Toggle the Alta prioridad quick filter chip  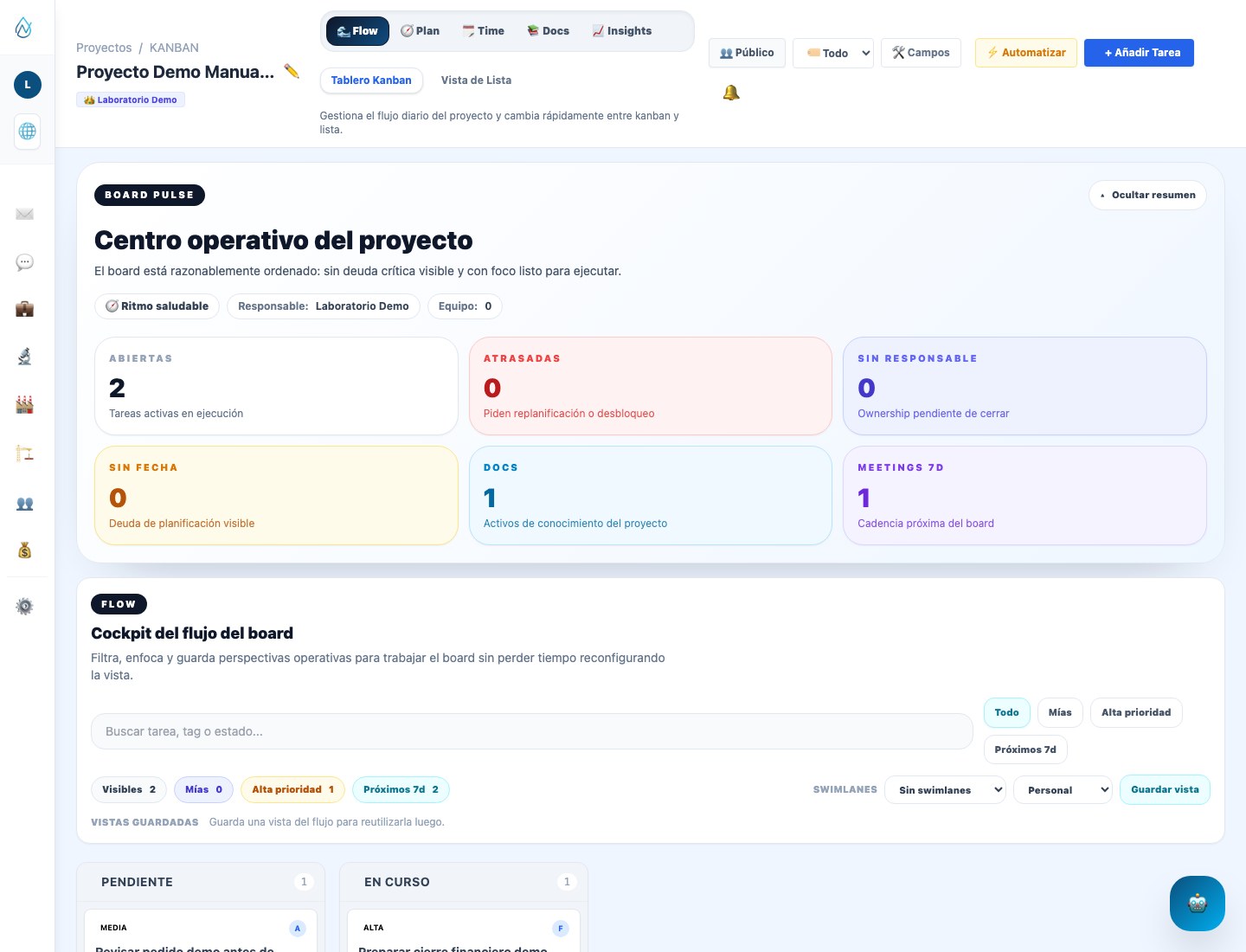pos(1136,712)
